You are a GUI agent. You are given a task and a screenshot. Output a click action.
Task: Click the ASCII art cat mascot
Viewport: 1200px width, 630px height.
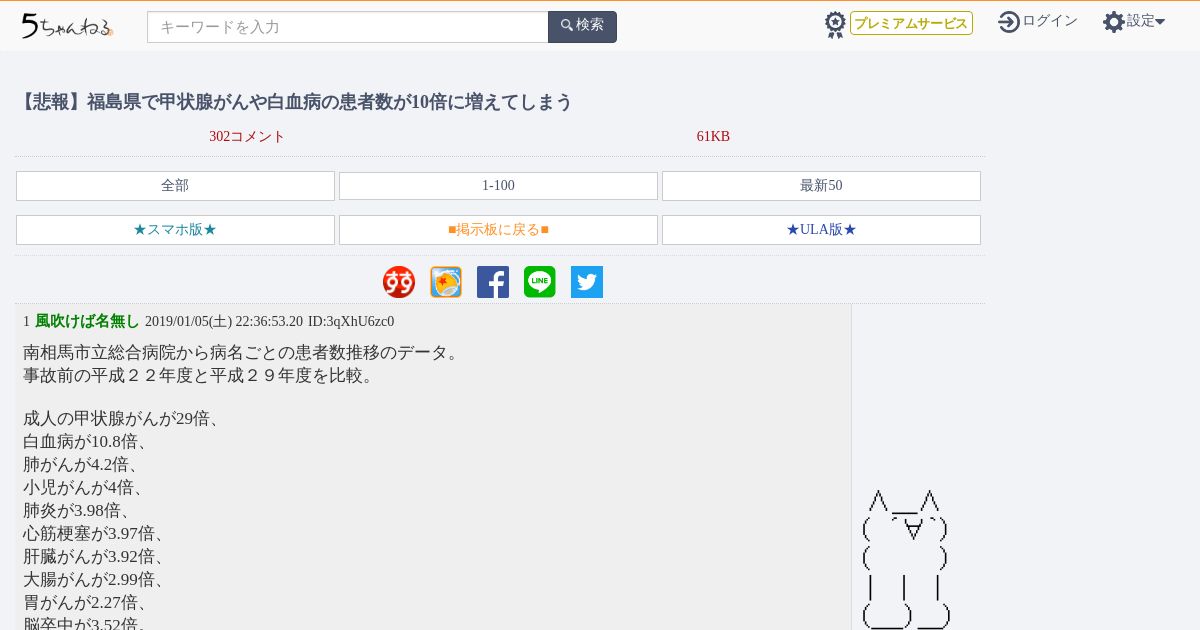(x=906, y=560)
